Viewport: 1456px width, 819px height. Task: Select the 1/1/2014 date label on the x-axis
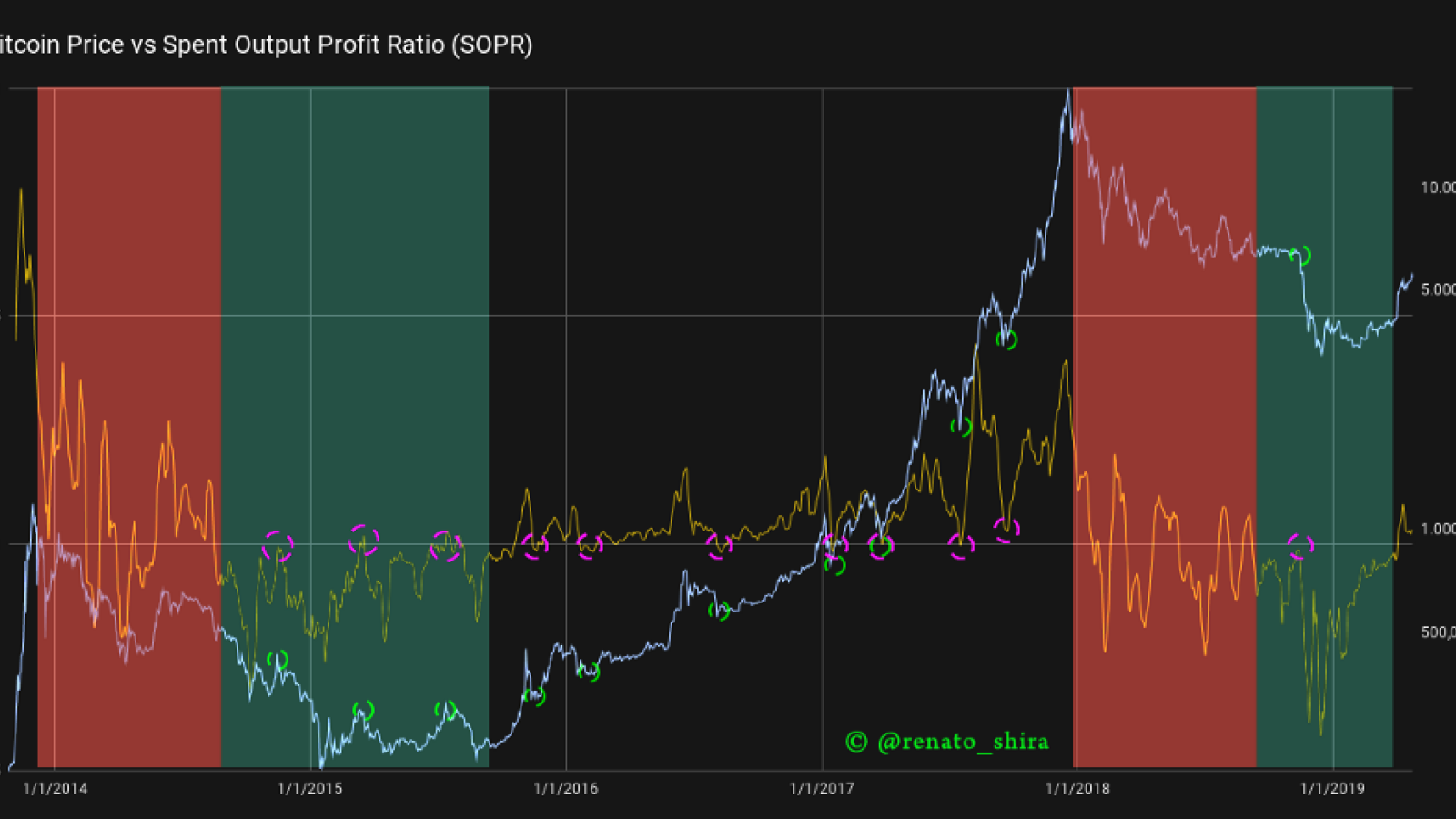click(56, 788)
